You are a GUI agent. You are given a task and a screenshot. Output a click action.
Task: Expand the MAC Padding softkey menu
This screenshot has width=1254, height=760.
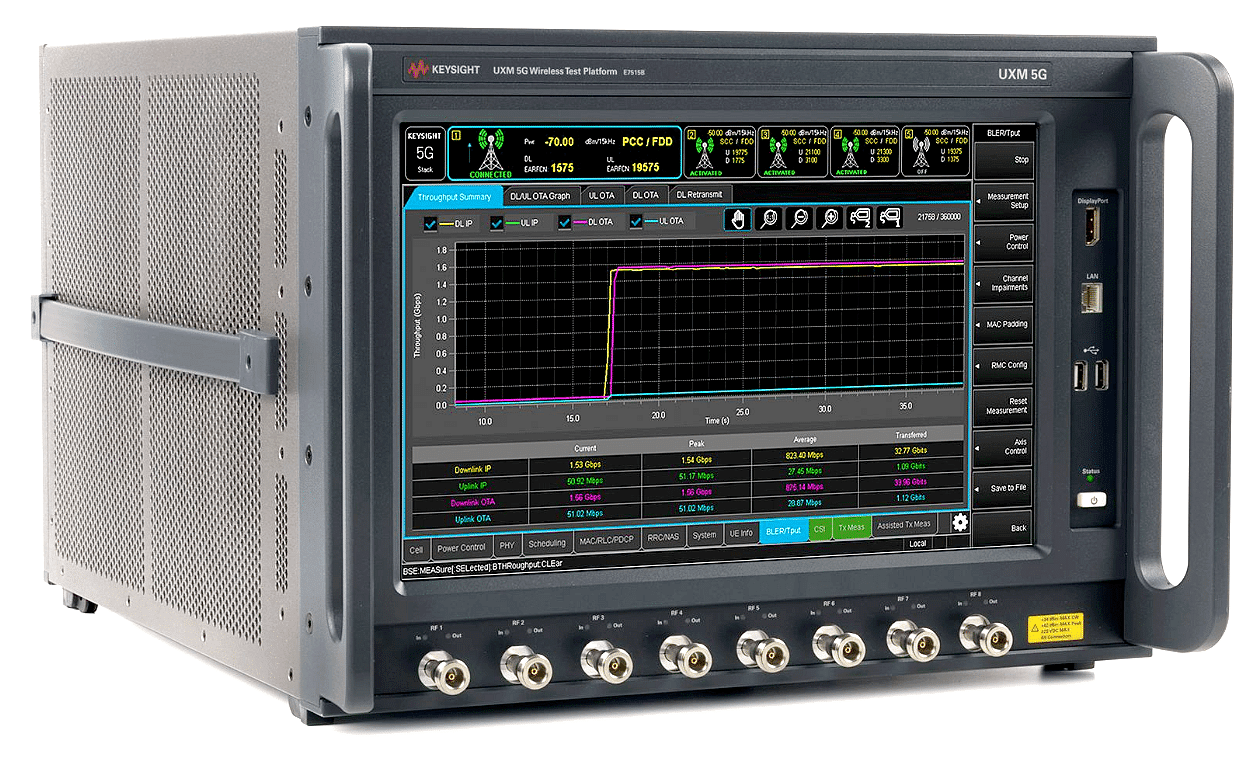point(1002,324)
